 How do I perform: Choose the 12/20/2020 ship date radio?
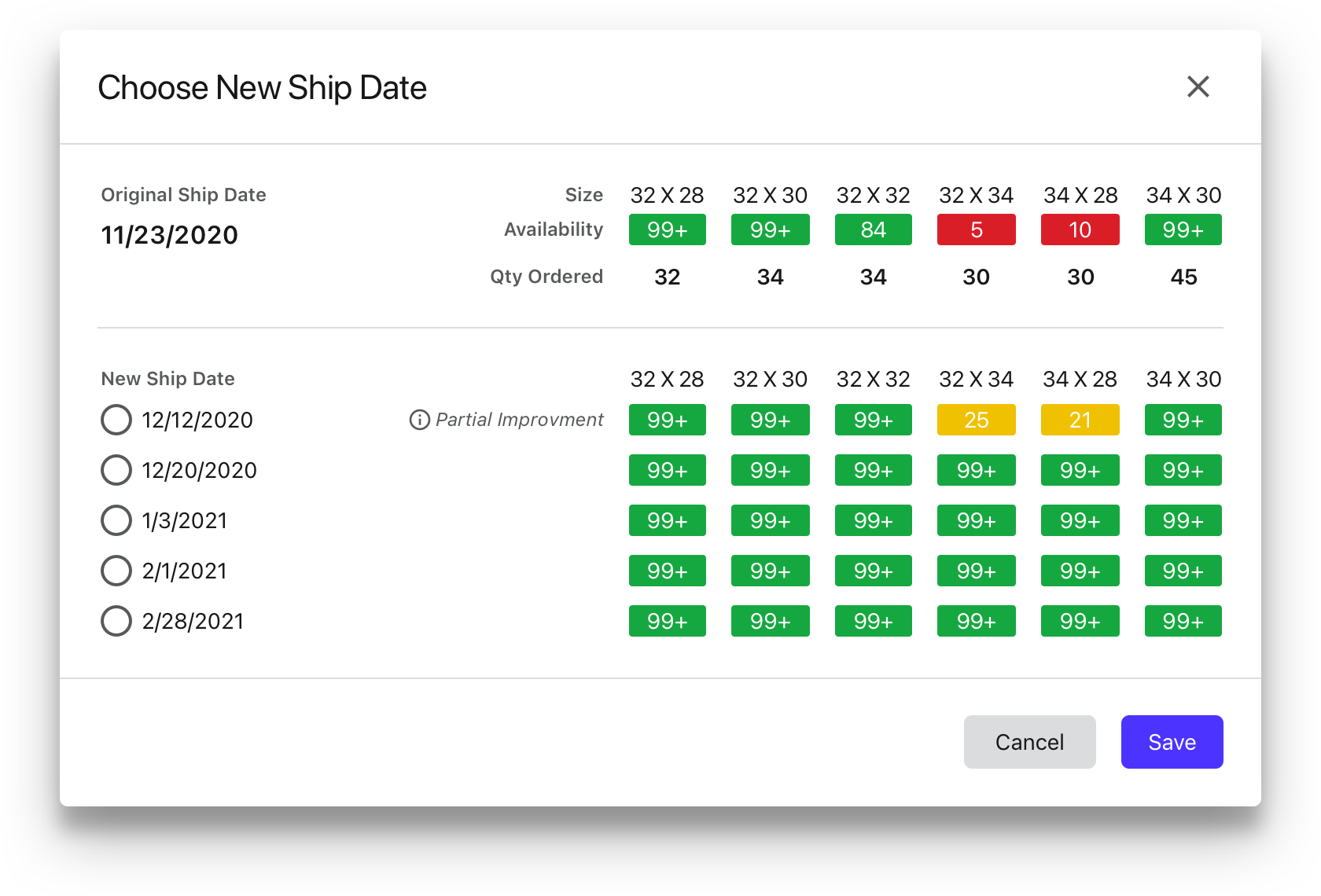[116, 470]
